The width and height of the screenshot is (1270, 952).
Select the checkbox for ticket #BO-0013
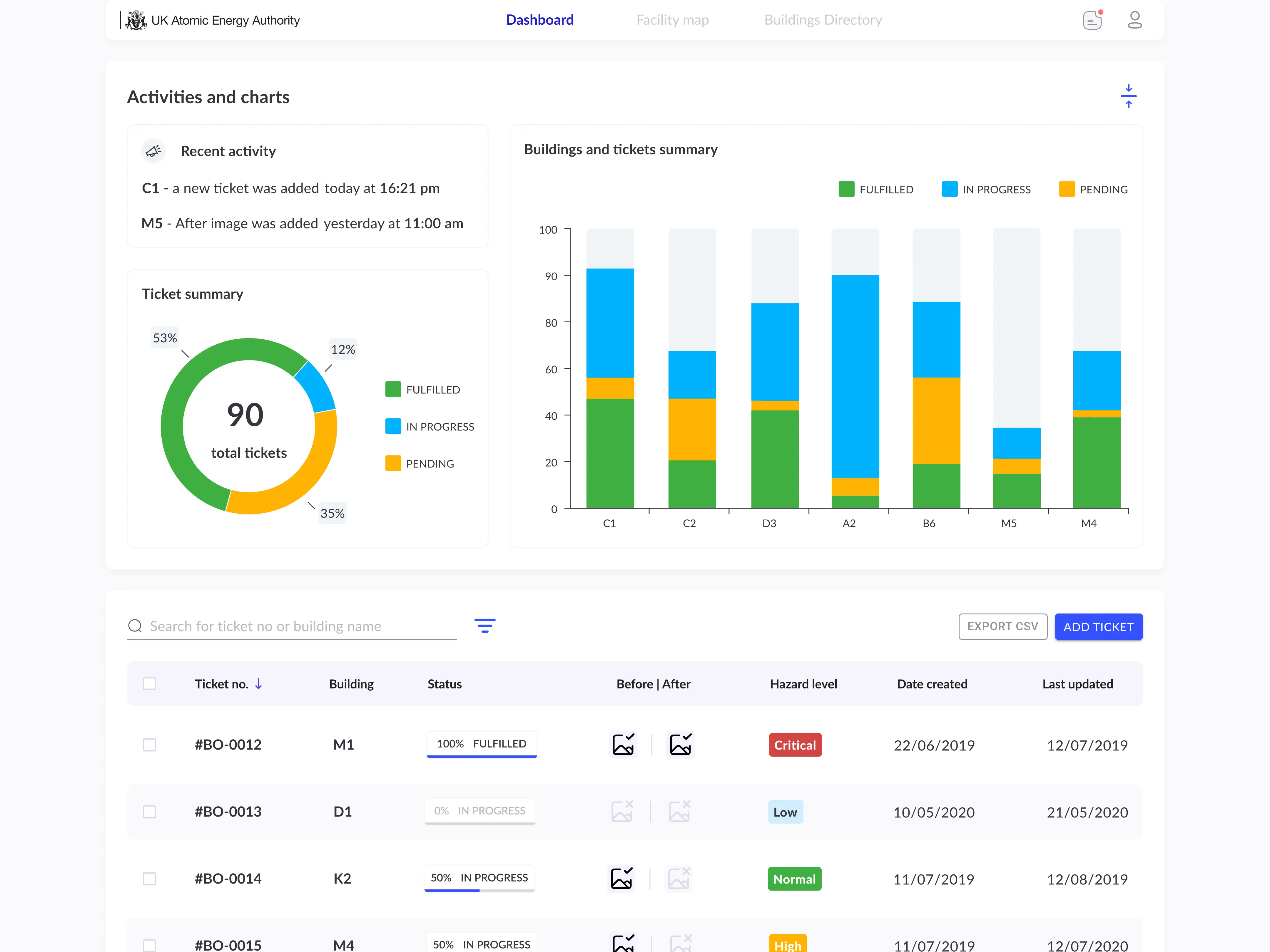[150, 812]
